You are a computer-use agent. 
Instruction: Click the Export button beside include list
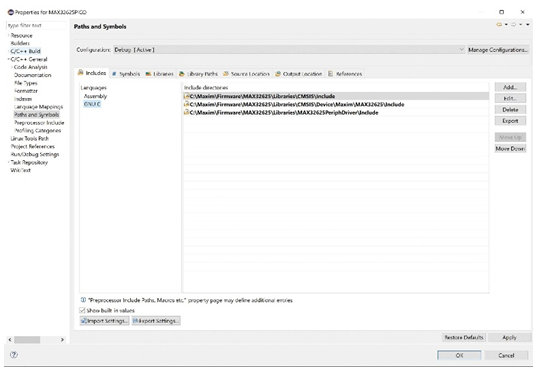pos(510,121)
